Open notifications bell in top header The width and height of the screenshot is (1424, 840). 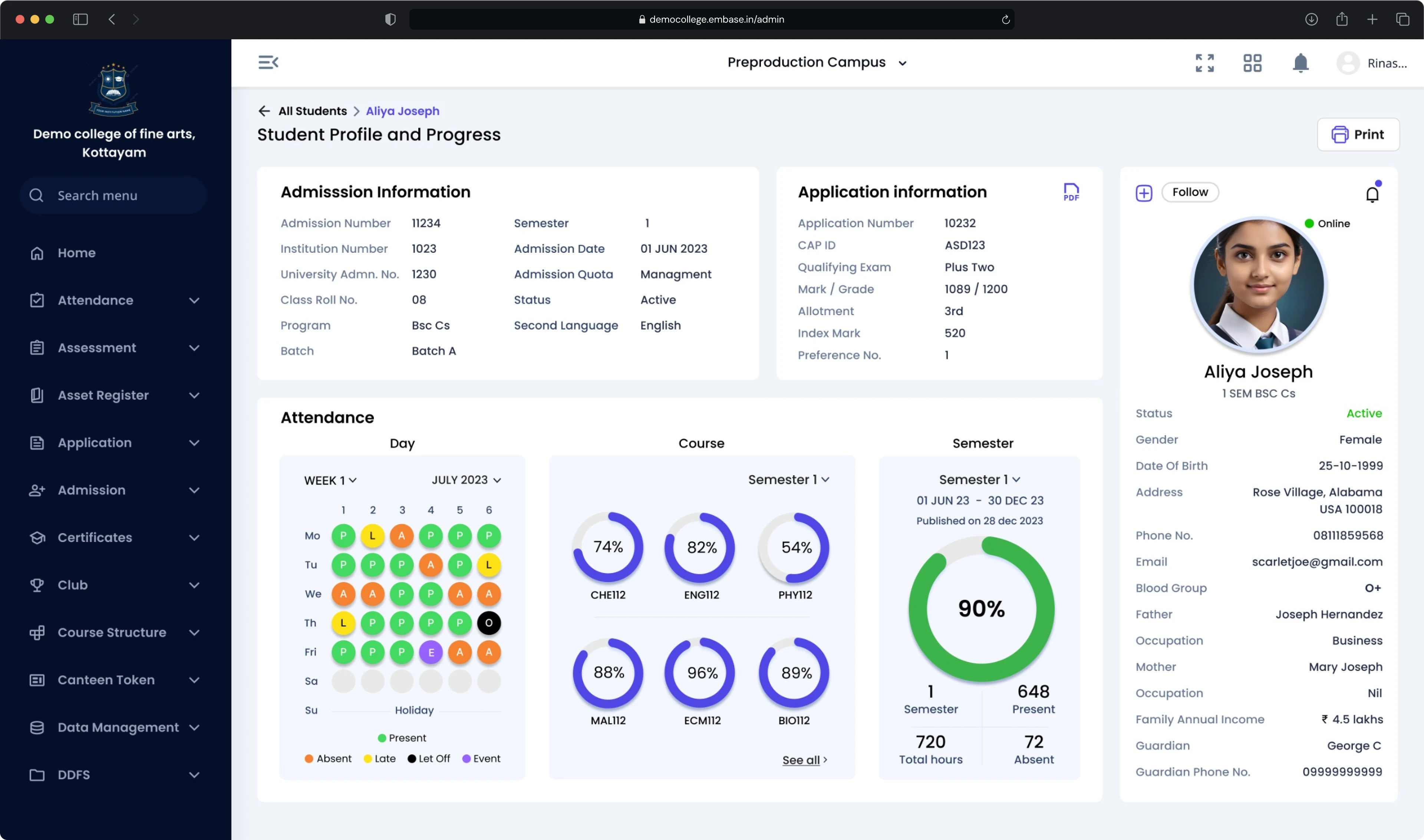[1301, 63]
